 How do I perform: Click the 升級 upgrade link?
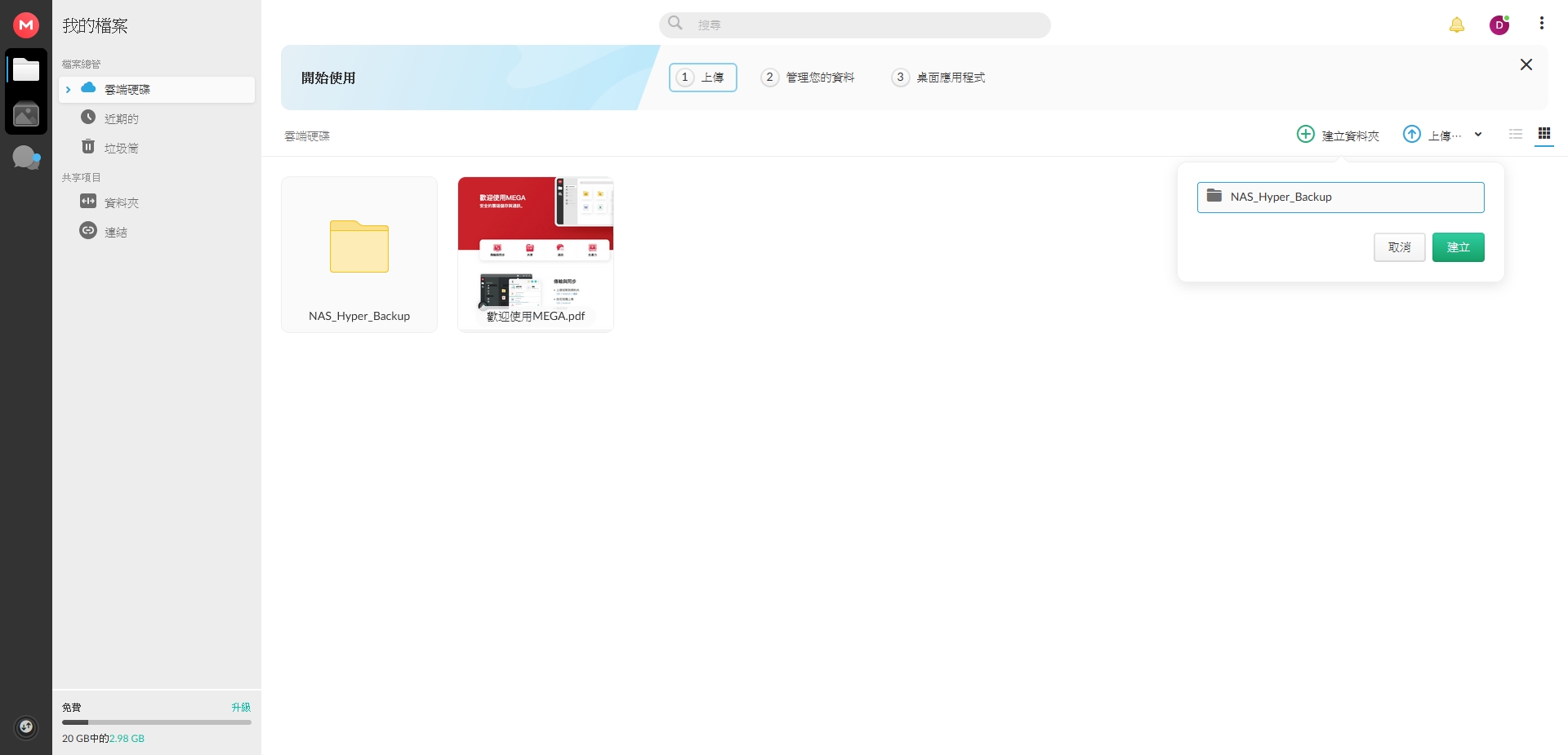click(241, 708)
